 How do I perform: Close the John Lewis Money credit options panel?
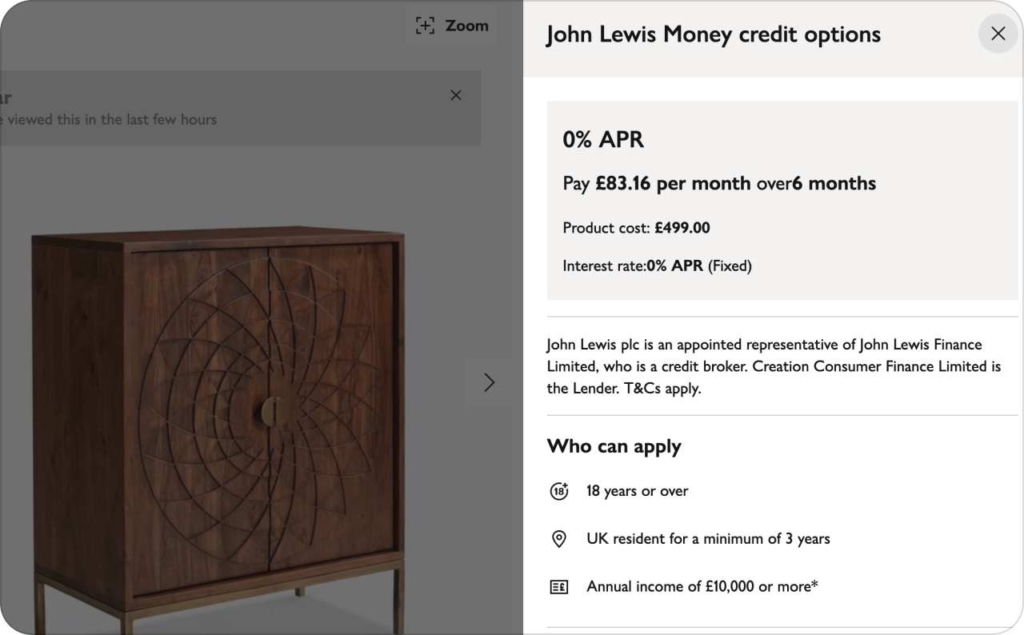[997, 33]
